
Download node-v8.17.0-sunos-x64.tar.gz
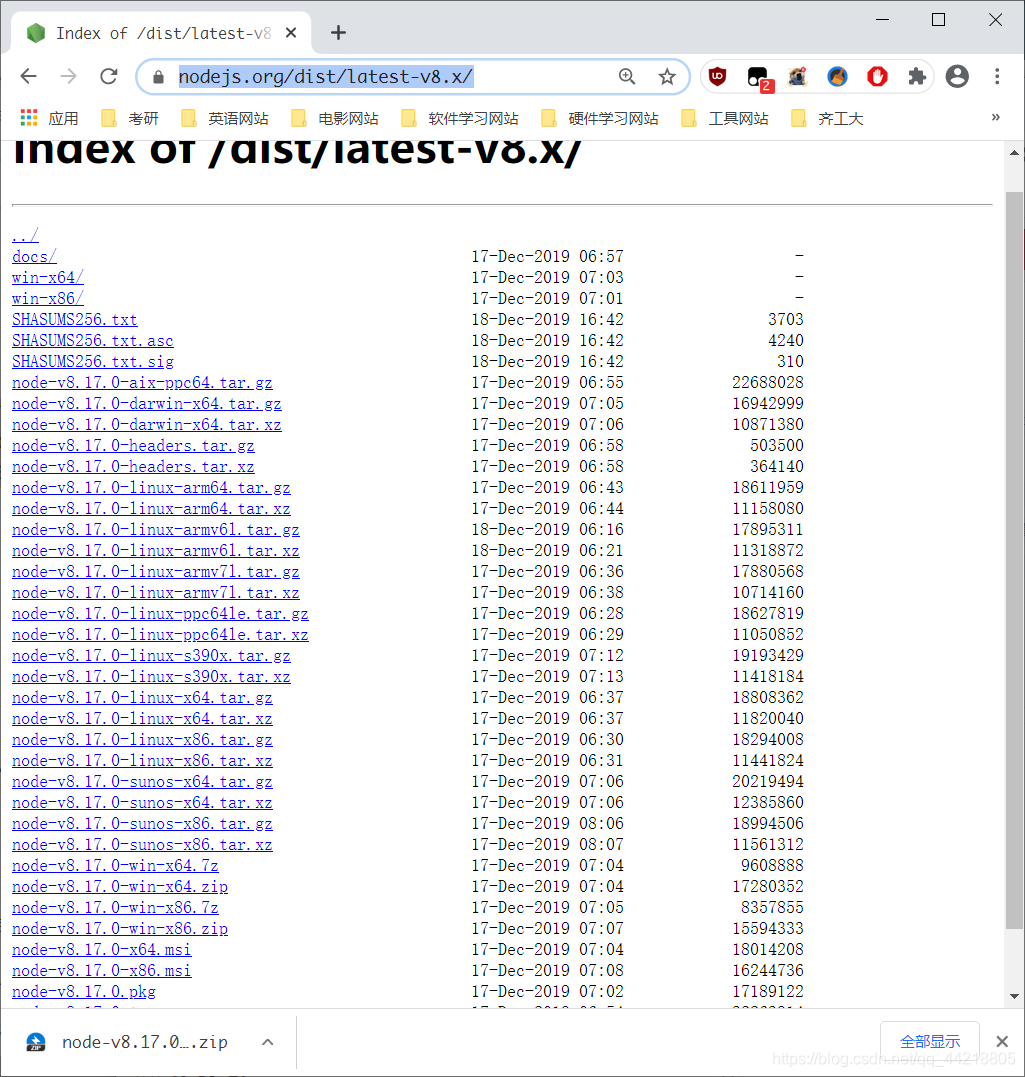[x=142, y=782]
